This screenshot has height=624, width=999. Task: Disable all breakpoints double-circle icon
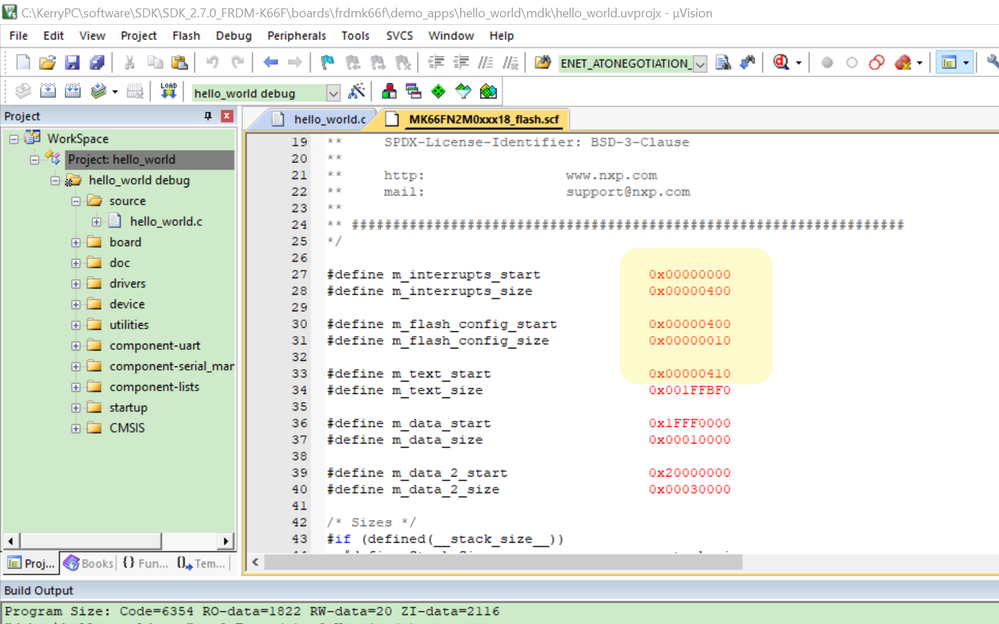point(877,62)
